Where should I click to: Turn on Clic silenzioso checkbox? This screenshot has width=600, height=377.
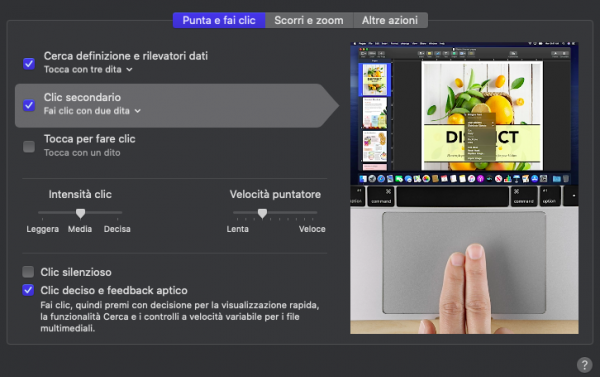click(x=28, y=272)
